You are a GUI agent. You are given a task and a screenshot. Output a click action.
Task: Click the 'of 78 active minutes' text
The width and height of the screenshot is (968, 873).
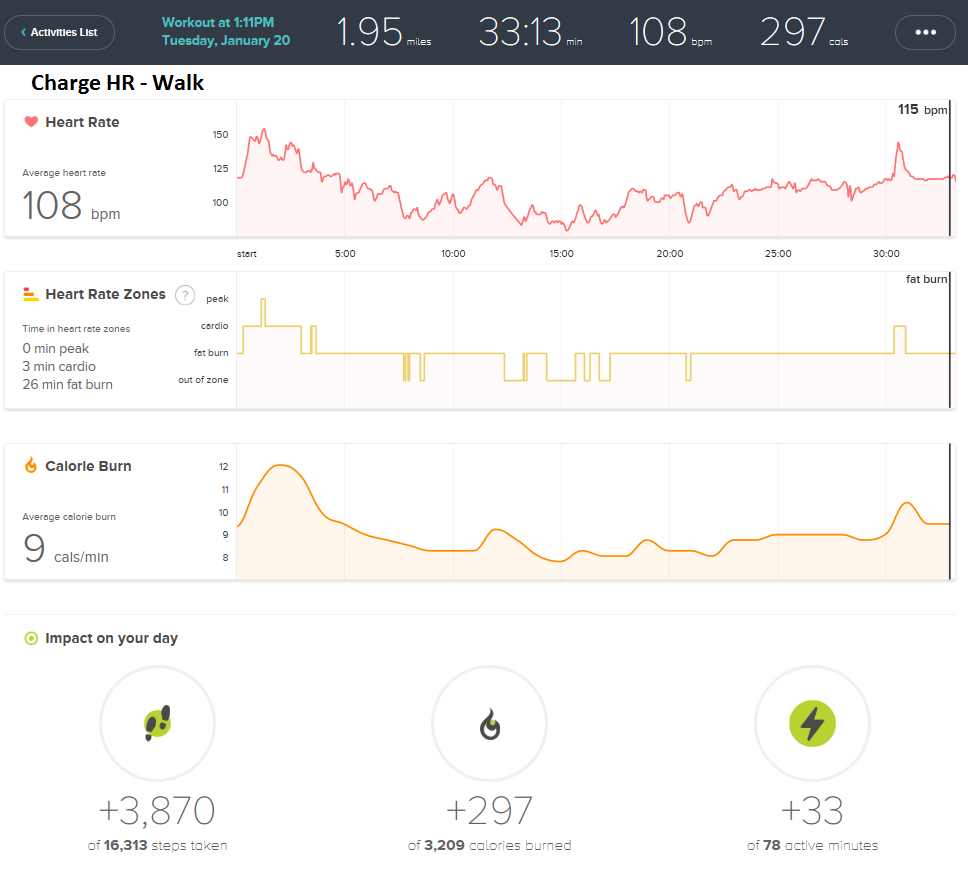point(812,845)
